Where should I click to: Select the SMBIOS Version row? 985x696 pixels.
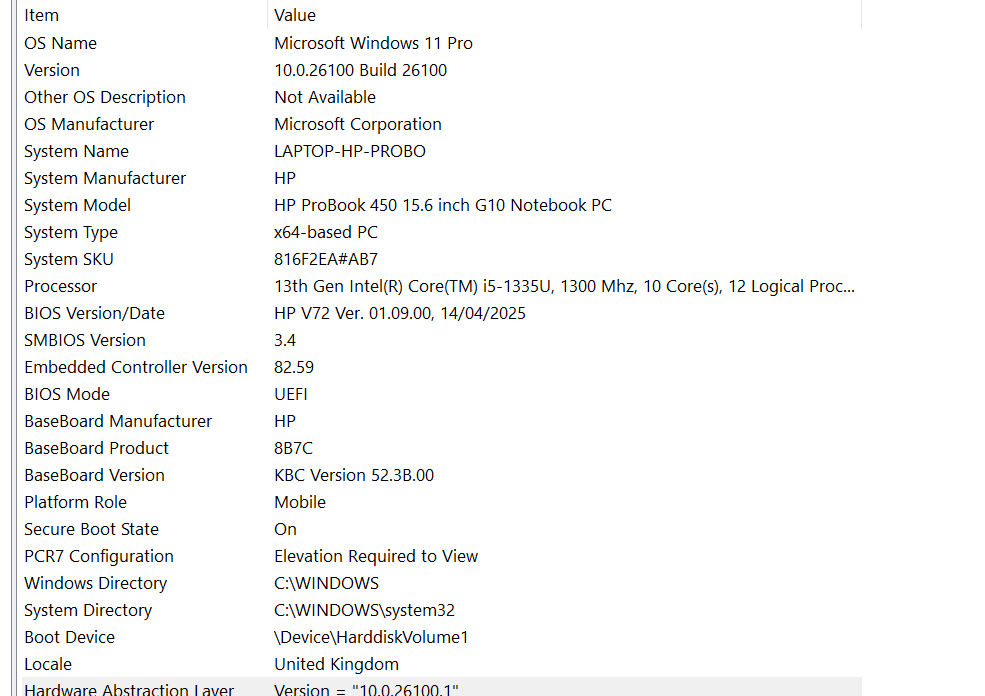(442, 340)
